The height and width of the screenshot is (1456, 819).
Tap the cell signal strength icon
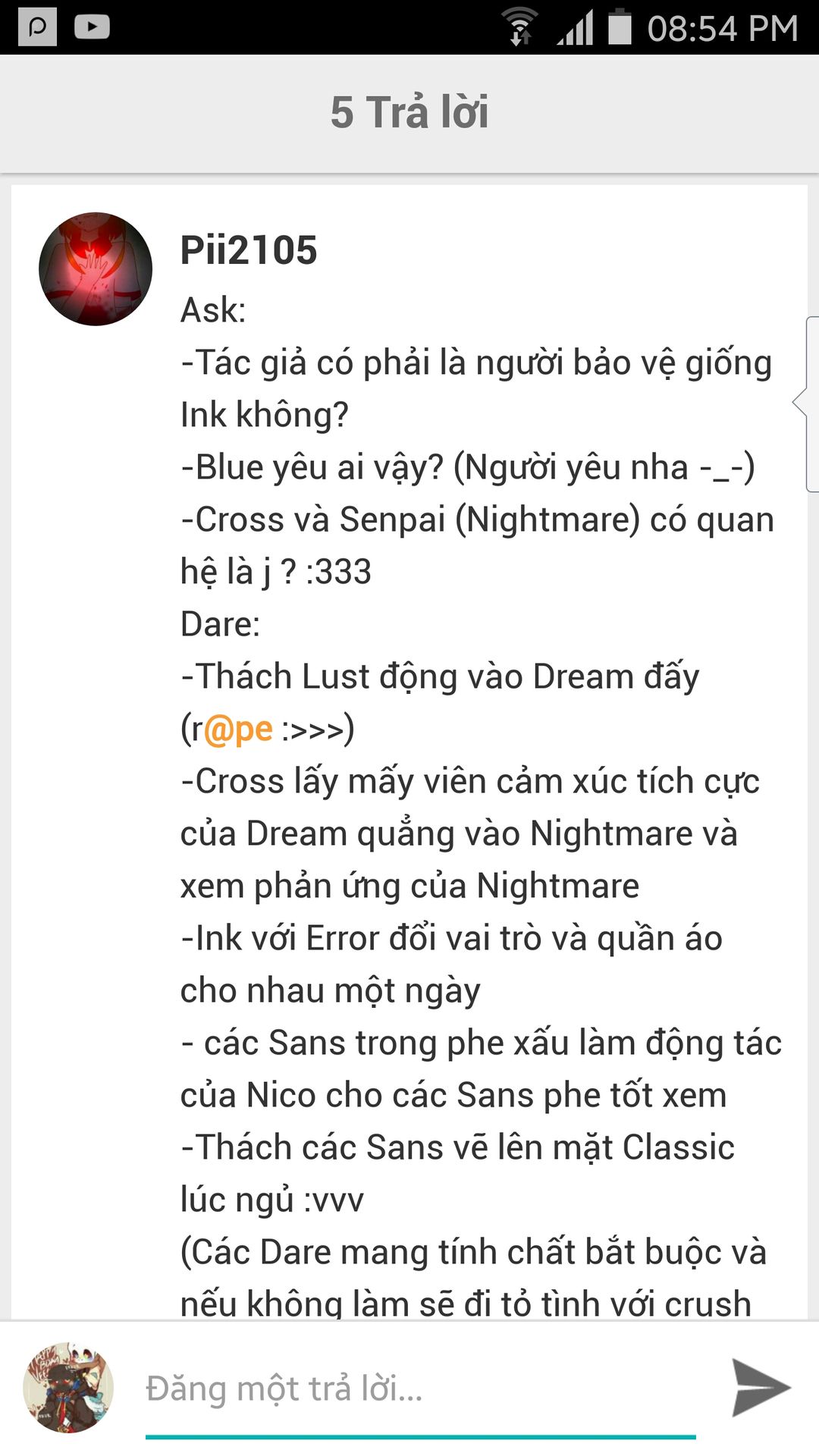(x=576, y=27)
